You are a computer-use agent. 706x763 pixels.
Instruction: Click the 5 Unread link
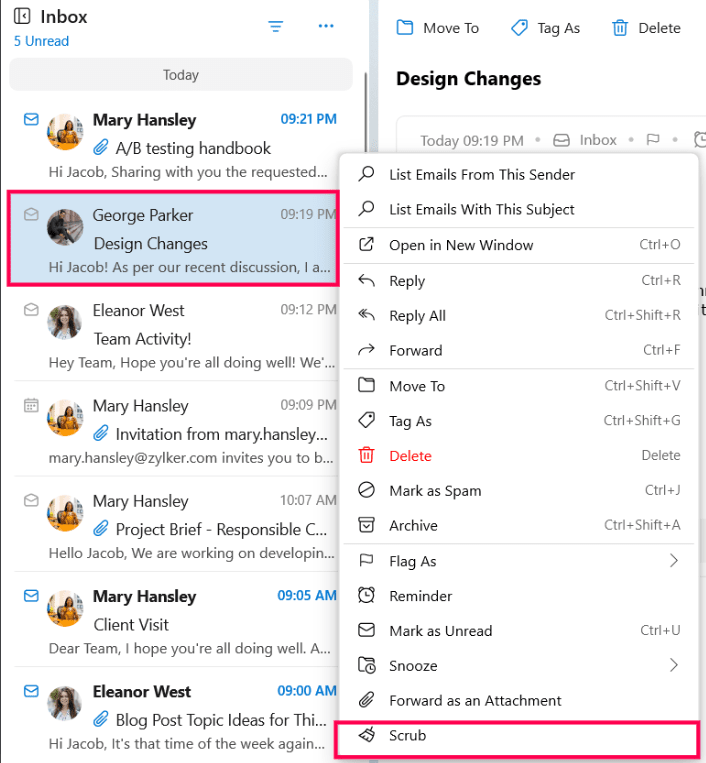(x=41, y=41)
